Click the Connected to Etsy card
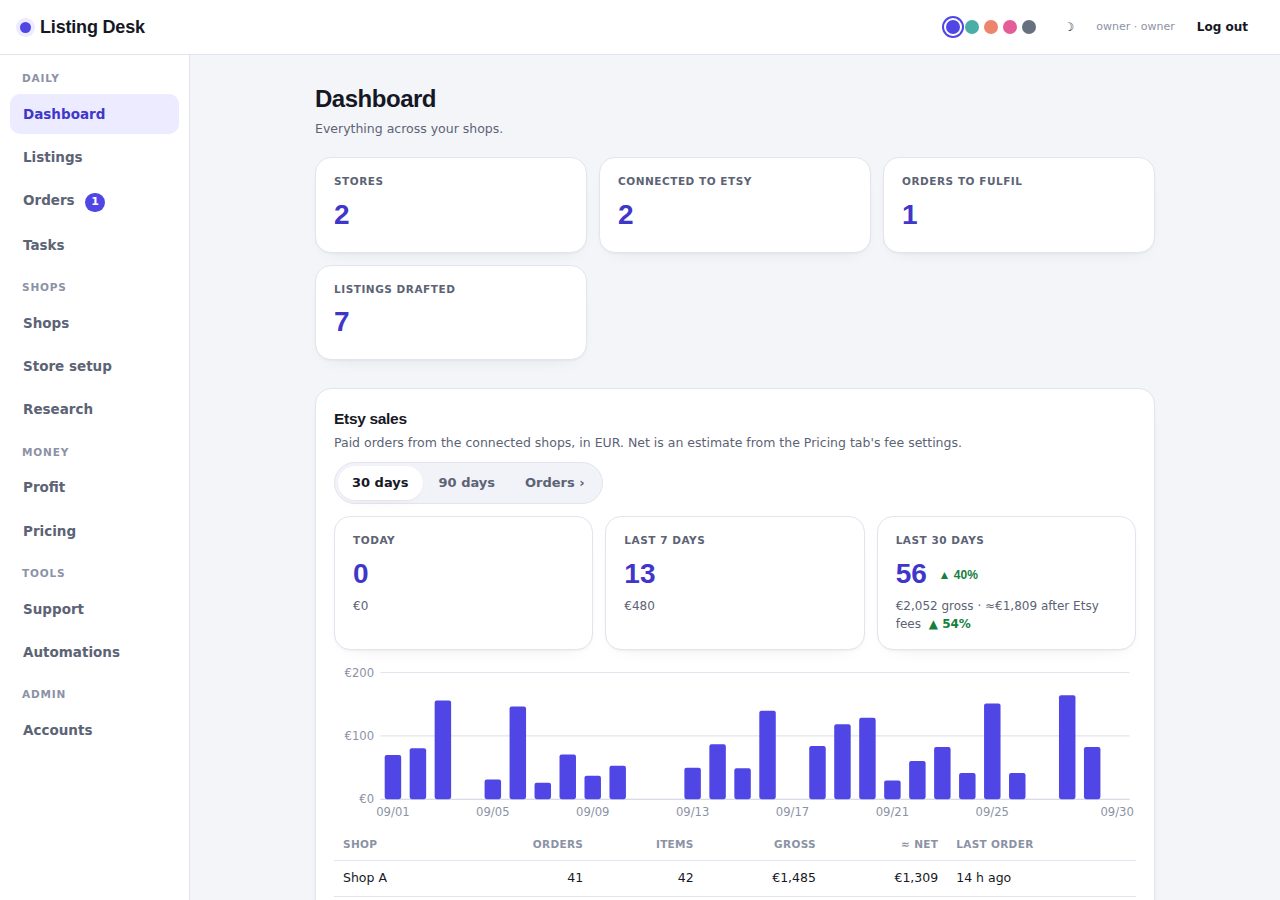 click(x=735, y=205)
